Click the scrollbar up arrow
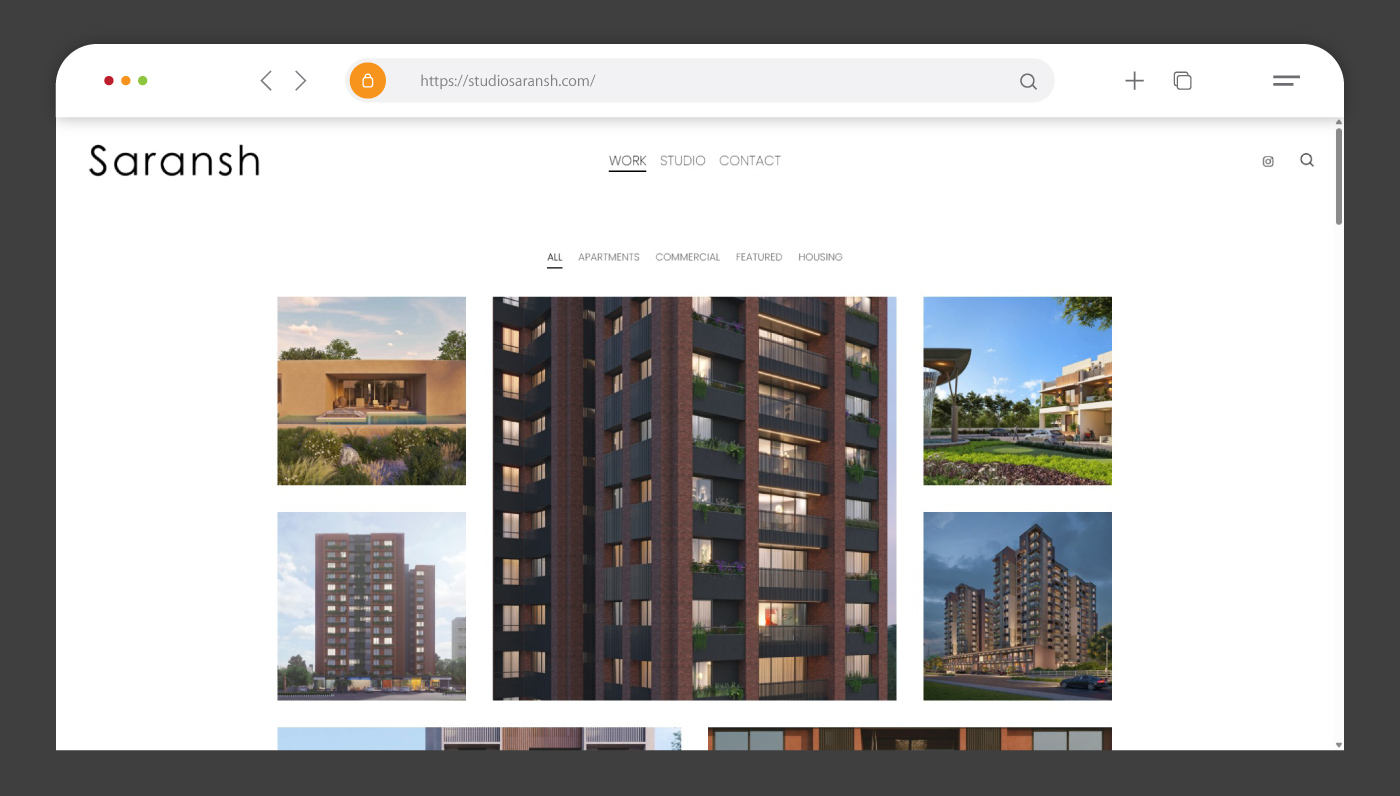1400x796 pixels. pos(1339,122)
